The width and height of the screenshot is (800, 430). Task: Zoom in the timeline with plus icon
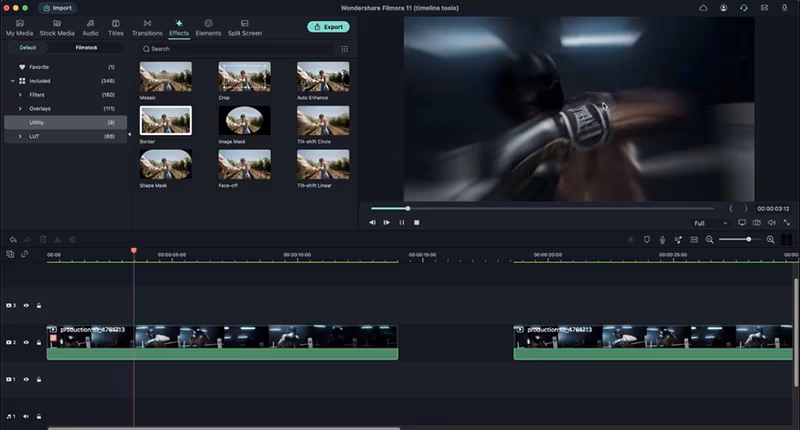[770, 240]
